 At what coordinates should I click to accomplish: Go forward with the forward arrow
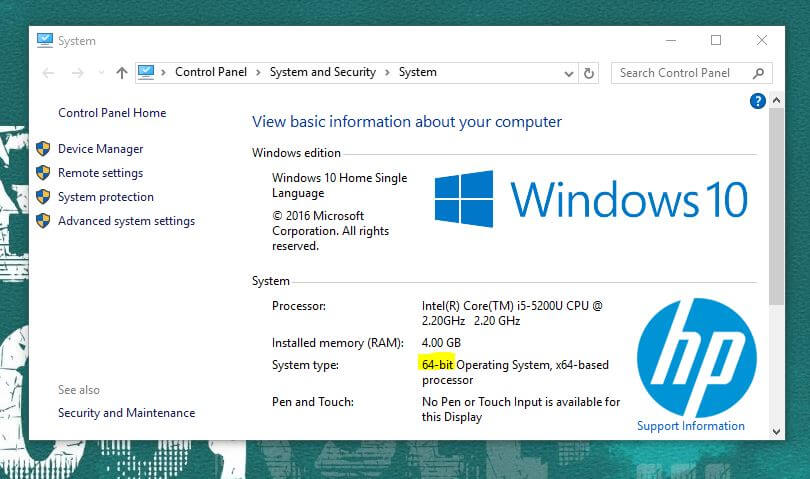pos(77,73)
